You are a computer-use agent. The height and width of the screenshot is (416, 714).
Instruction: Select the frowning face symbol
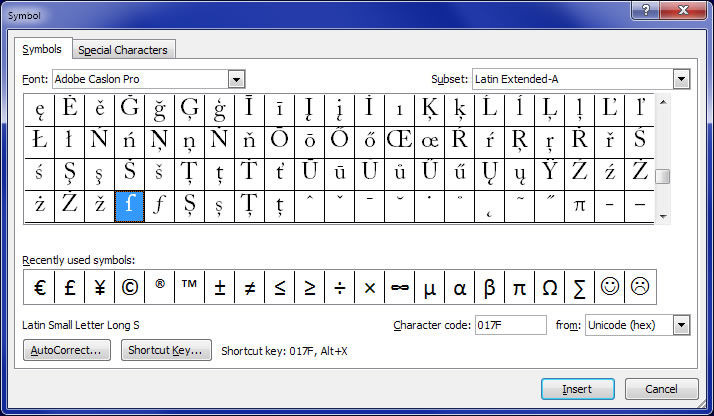pos(639,288)
